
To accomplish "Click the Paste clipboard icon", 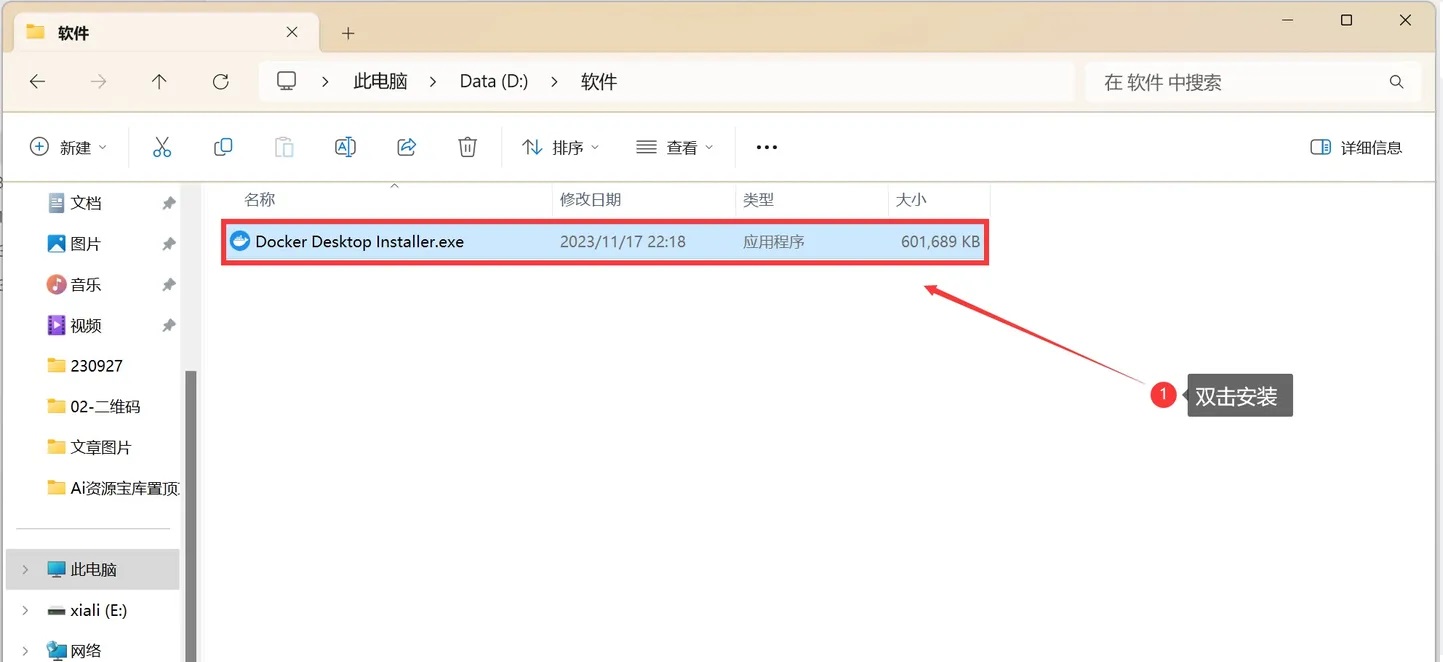I will coord(284,147).
